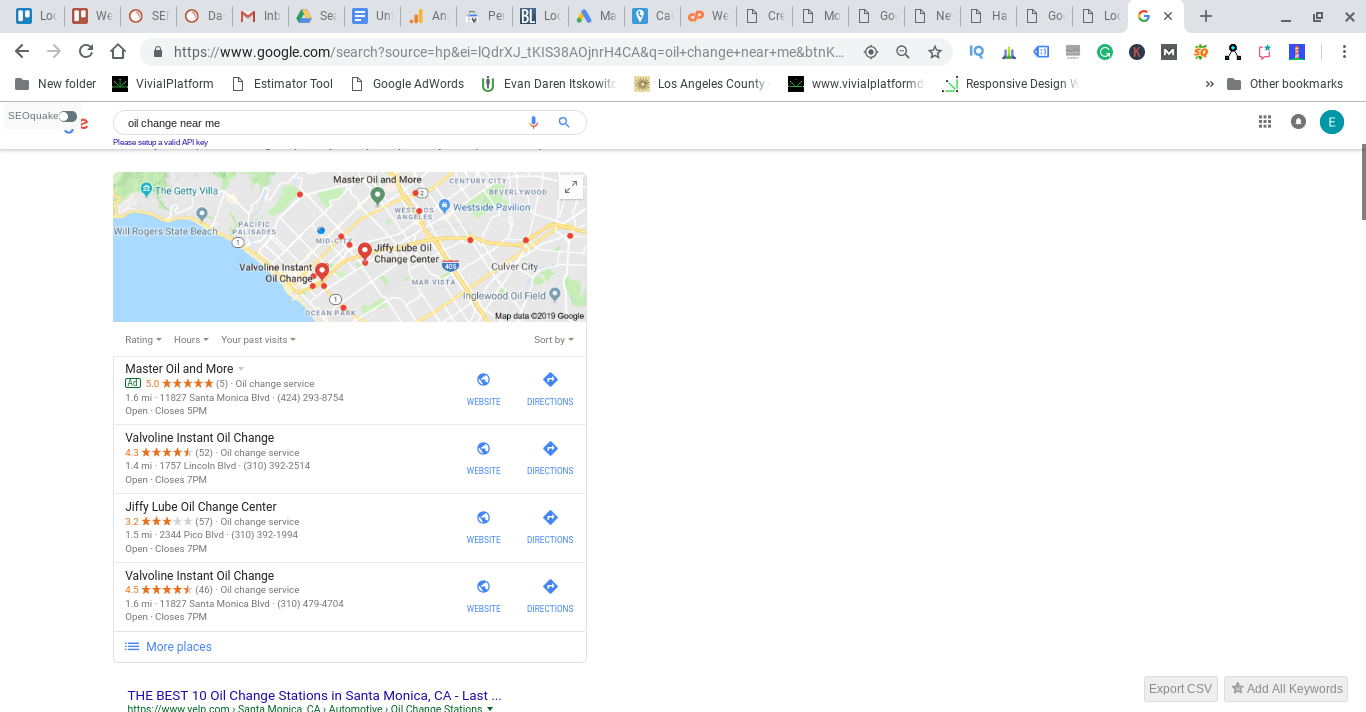This screenshot has height=712, width=1366.
Task: Click the browser address bar URL
Action: pyautogui.click(x=508, y=52)
